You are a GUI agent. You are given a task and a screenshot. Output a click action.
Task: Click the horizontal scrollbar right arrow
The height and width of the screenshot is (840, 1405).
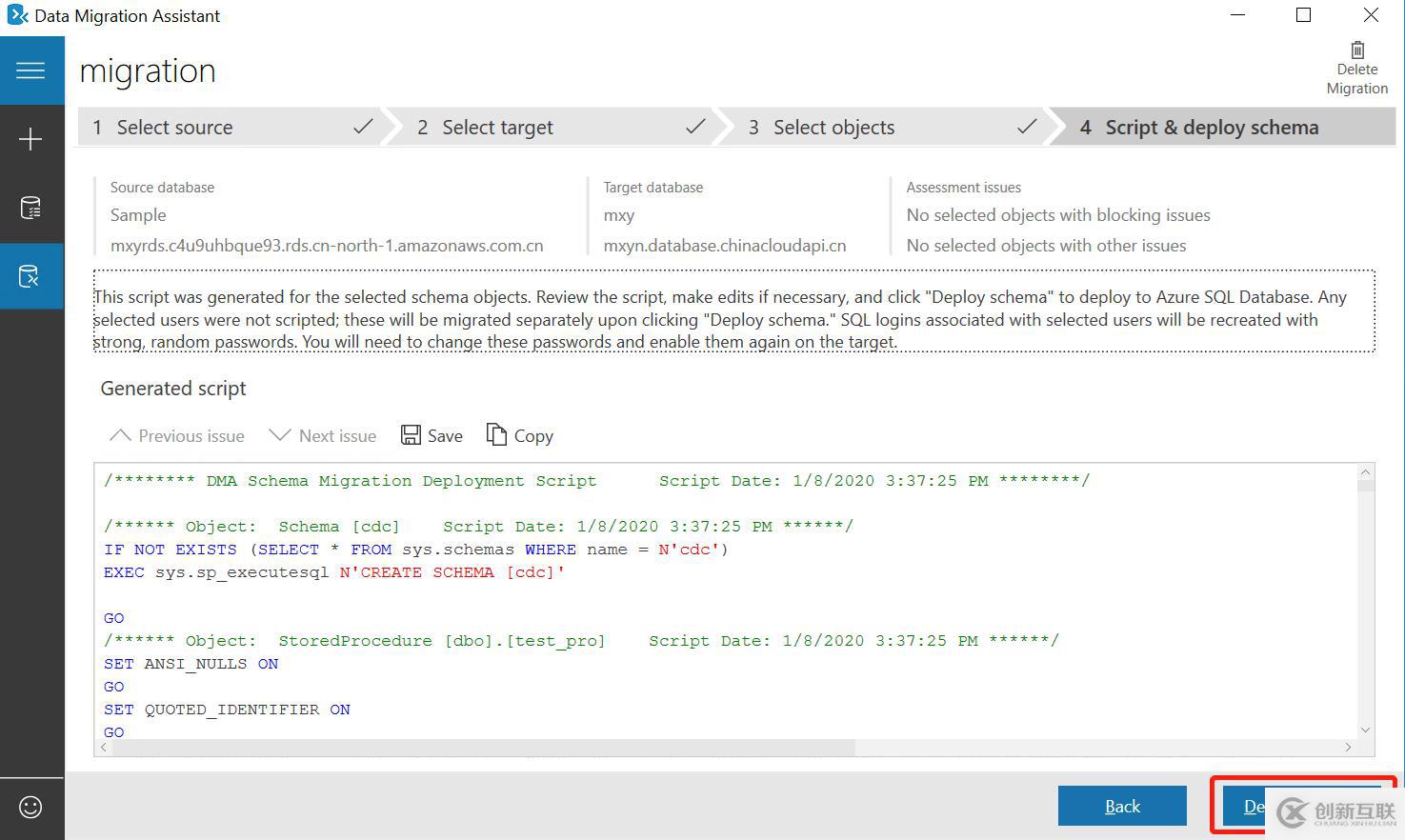(1349, 748)
